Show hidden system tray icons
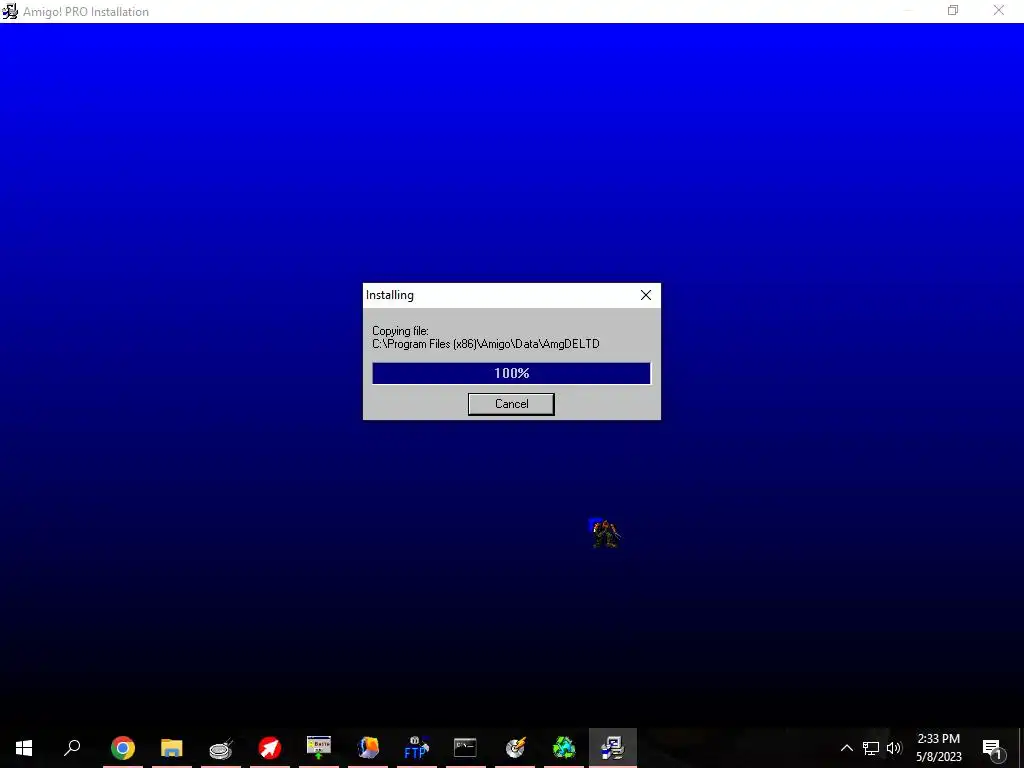This screenshot has width=1024, height=768. 846,748
